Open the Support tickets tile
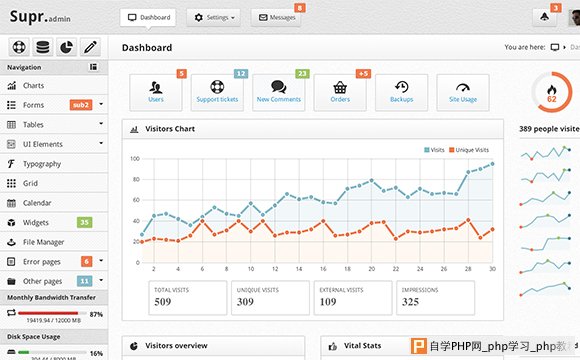Image resolution: width=580 pixels, height=360 pixels. coord(217,92)
